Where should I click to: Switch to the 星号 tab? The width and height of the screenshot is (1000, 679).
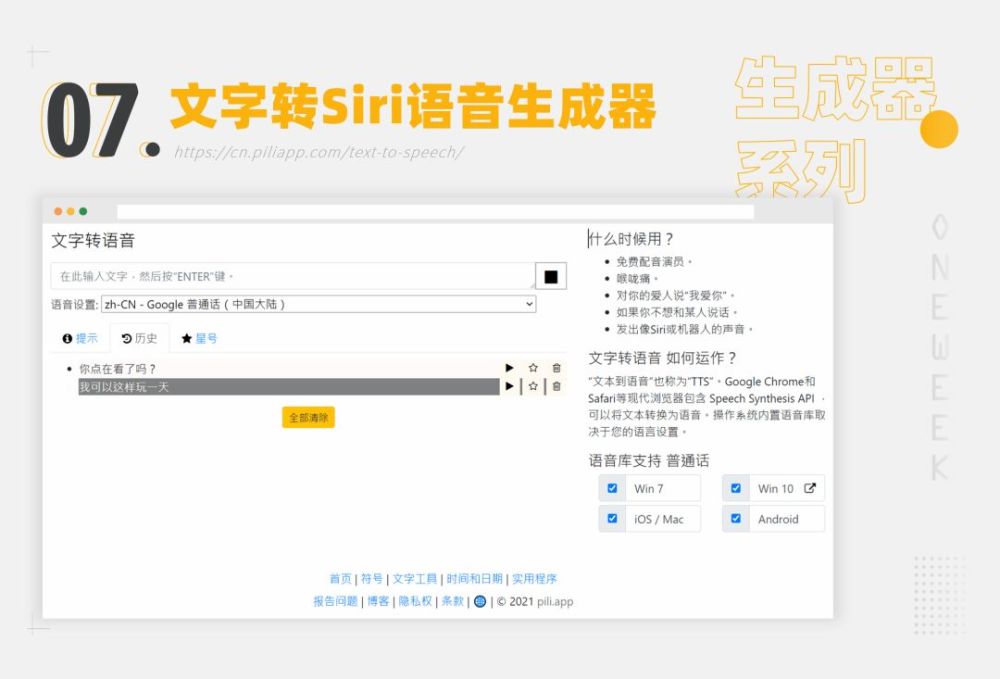[x=200, y=339]
